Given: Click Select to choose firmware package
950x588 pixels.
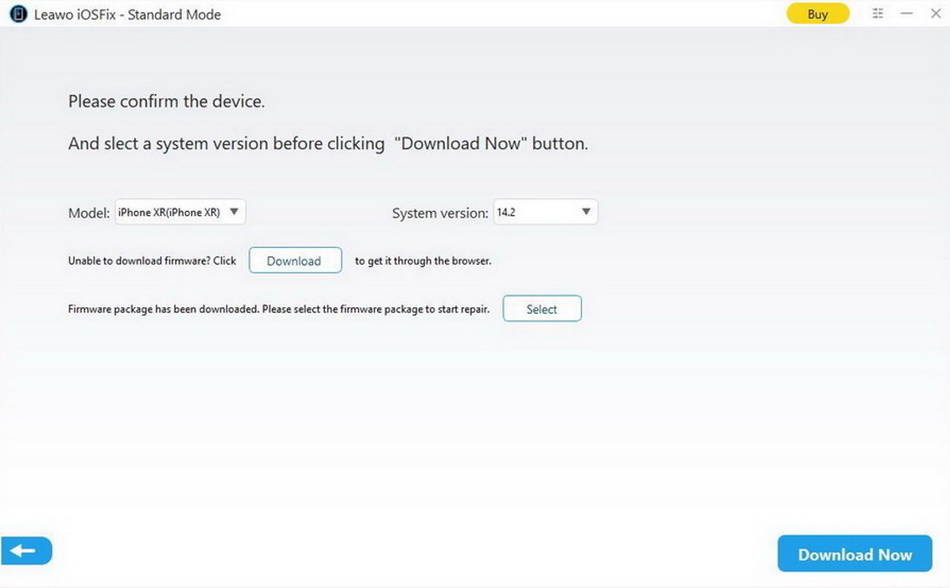Looking at the screenshot, I should pyautogui.click(x=542, y=309).
